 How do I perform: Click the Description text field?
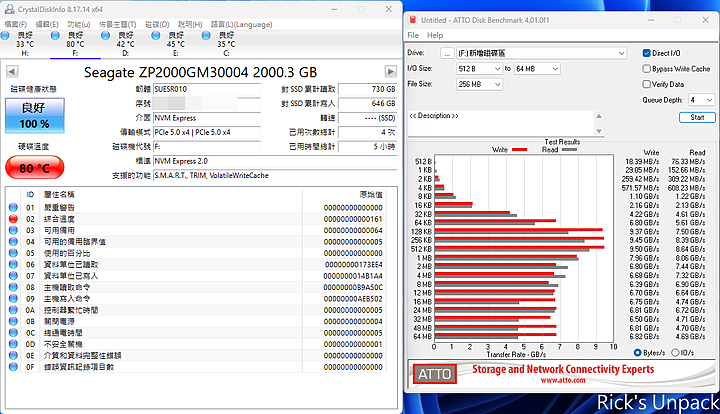click(x=501, y=123)
